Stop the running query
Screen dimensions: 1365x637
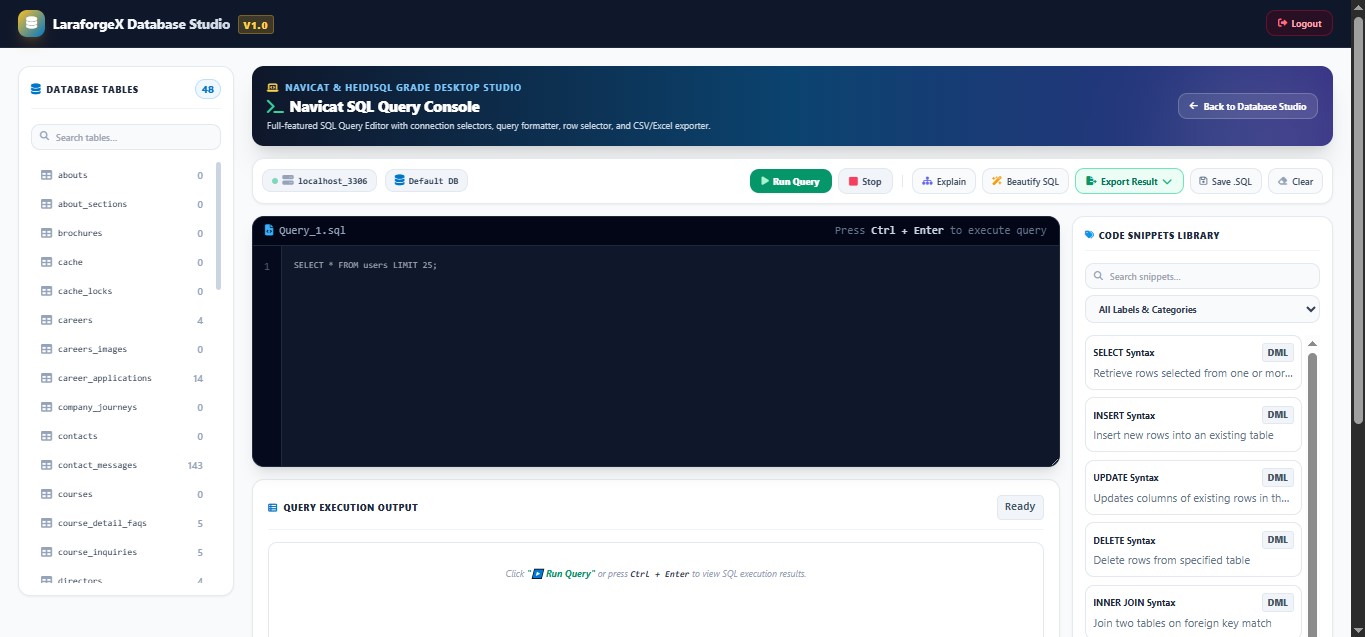click(865, 181)
